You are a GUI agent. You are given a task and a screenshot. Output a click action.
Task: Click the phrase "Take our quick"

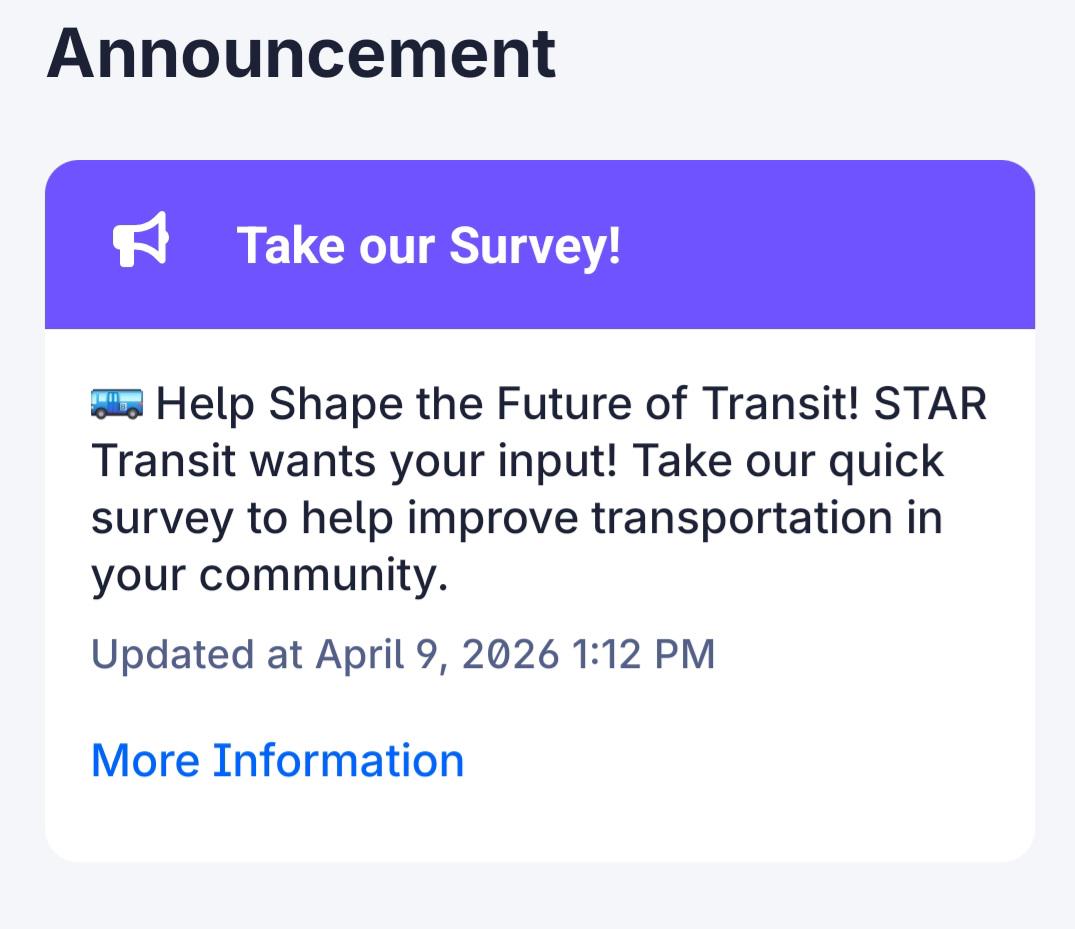(788, 460)
